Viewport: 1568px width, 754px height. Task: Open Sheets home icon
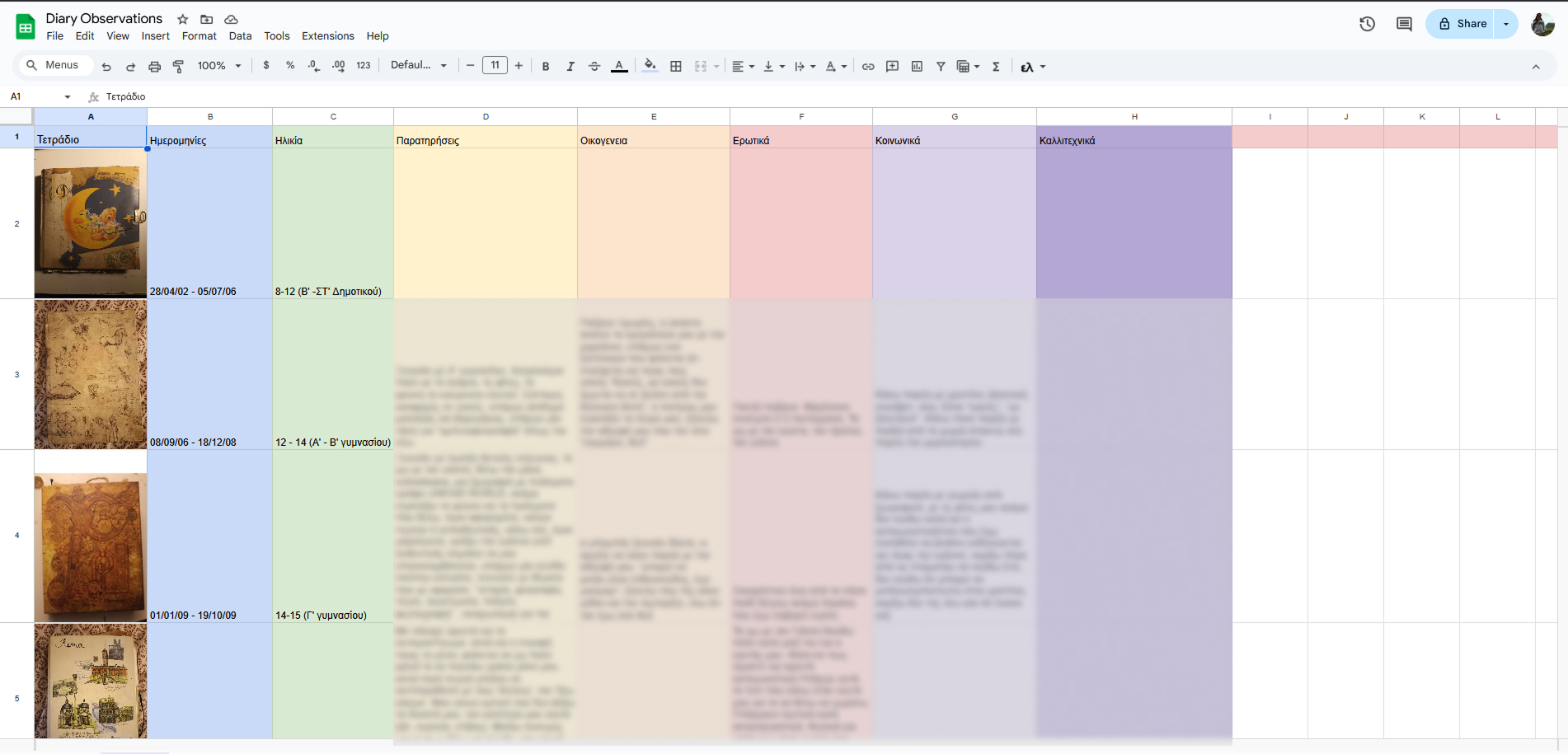[26, 27]
